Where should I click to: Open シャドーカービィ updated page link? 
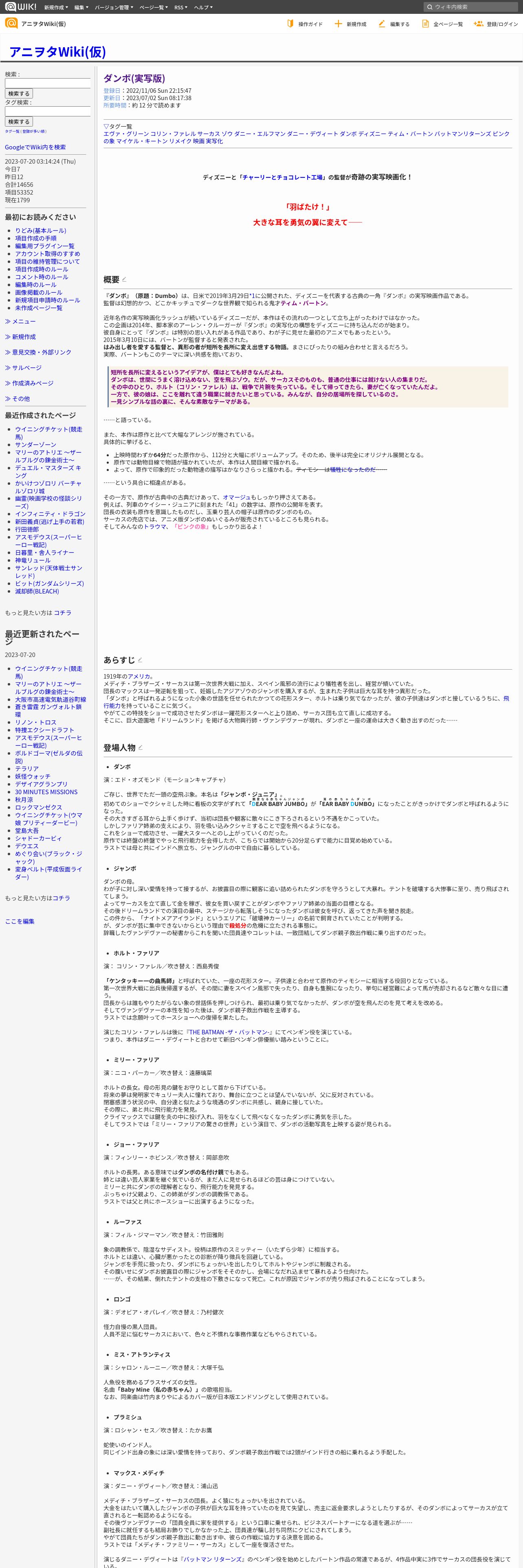click(x=38, y=838)
